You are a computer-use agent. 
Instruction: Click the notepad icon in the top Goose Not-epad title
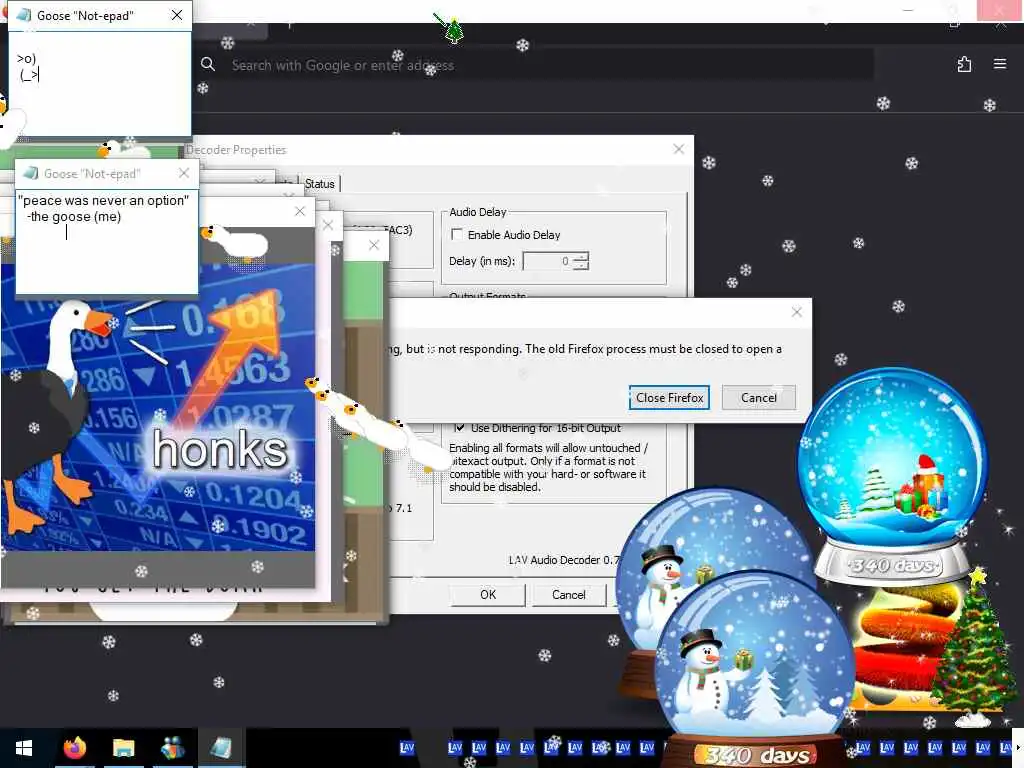[24, 15]
